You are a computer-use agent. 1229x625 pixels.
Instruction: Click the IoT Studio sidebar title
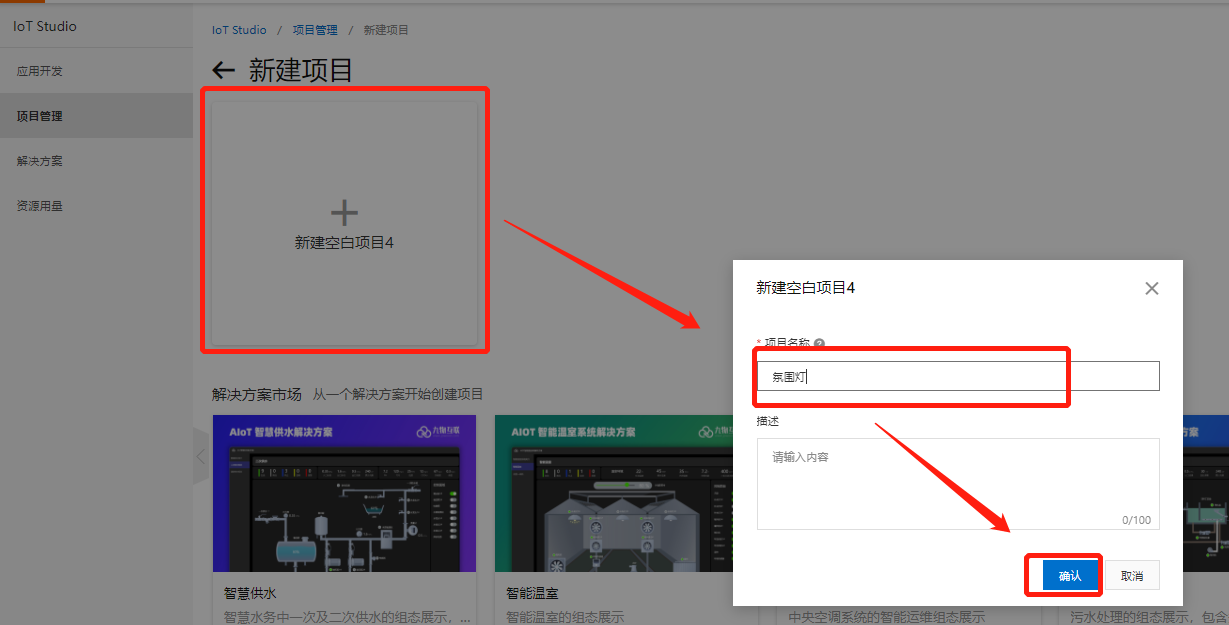pos(45,26)
